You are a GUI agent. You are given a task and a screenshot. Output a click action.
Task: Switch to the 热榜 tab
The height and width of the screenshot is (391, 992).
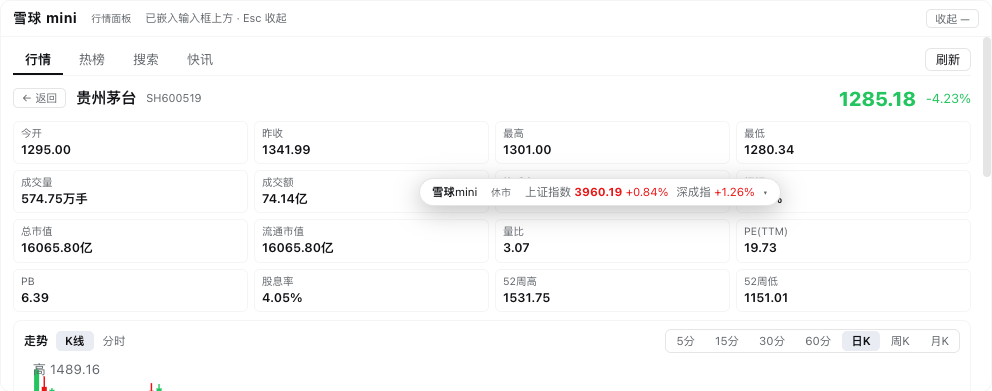tap(92, 60)
